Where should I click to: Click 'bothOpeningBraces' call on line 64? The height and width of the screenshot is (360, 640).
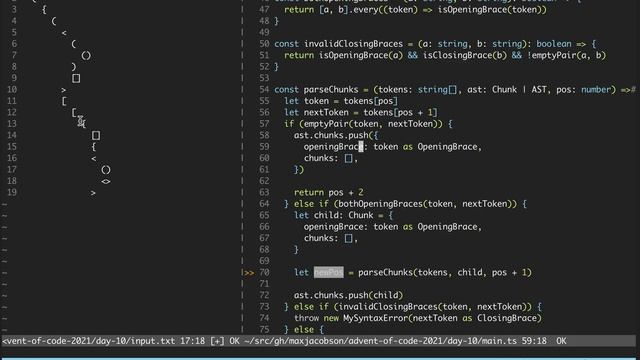click(x=380, y=204)
